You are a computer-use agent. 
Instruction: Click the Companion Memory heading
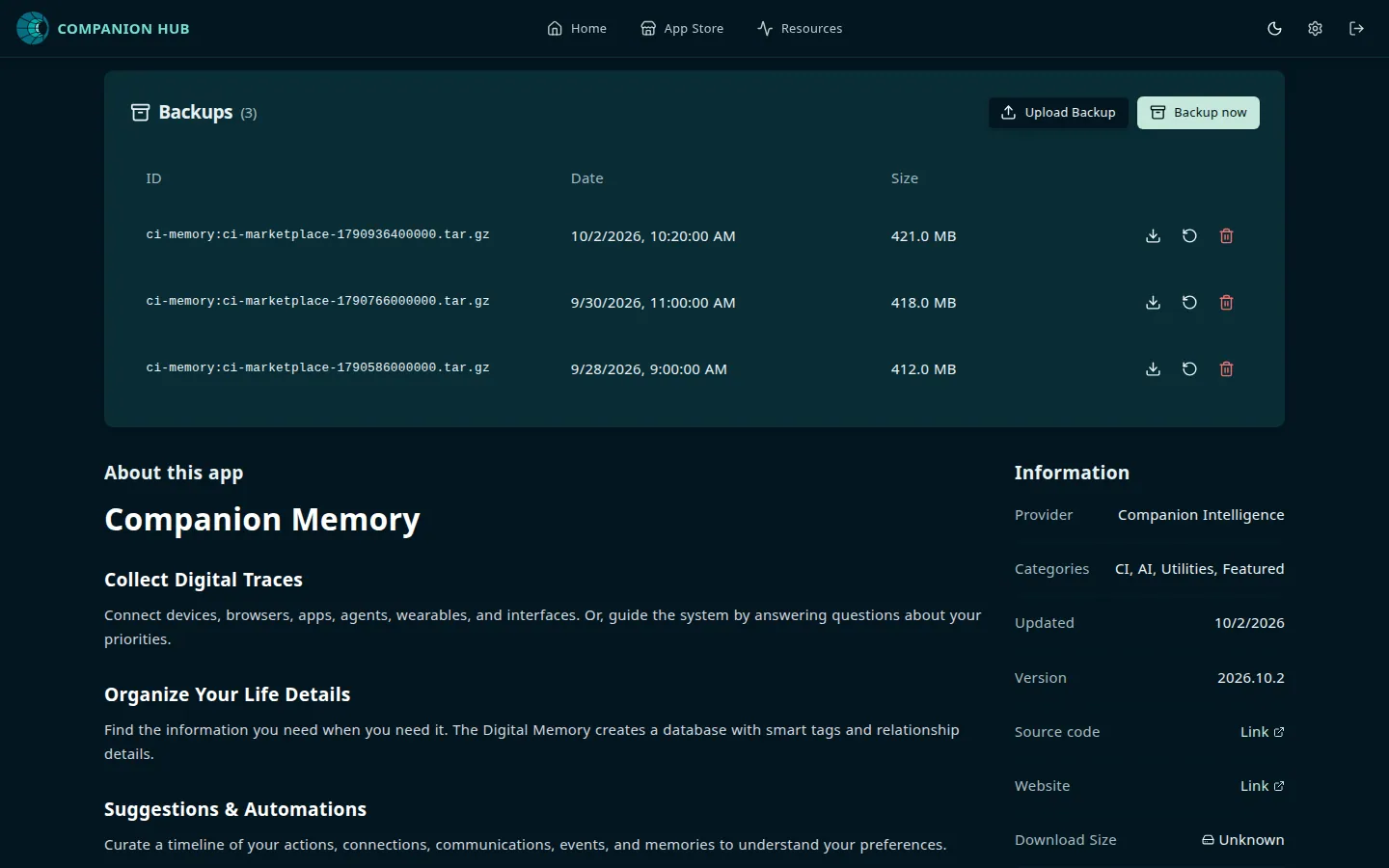click(262, 520)
